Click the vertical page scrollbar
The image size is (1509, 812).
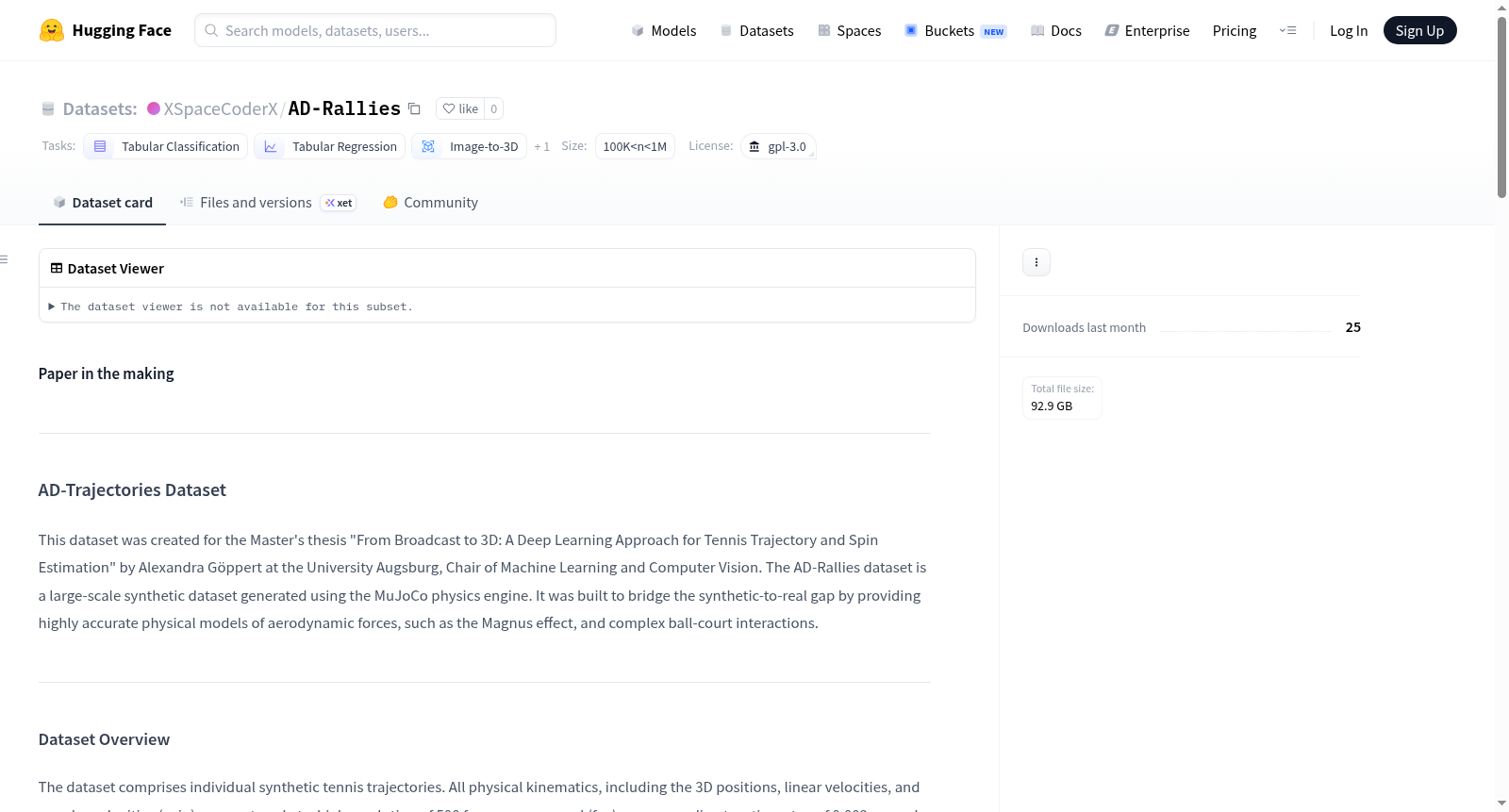click(1501, 106)
